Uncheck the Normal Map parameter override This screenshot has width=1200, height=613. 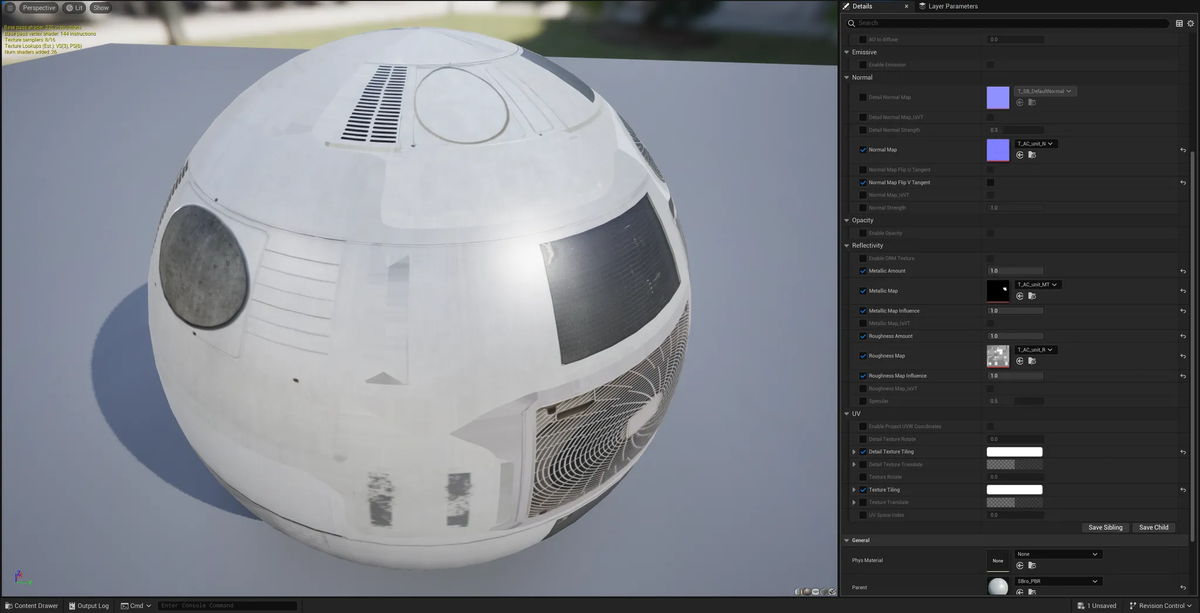pyautogui.click(x=863, y=150)
